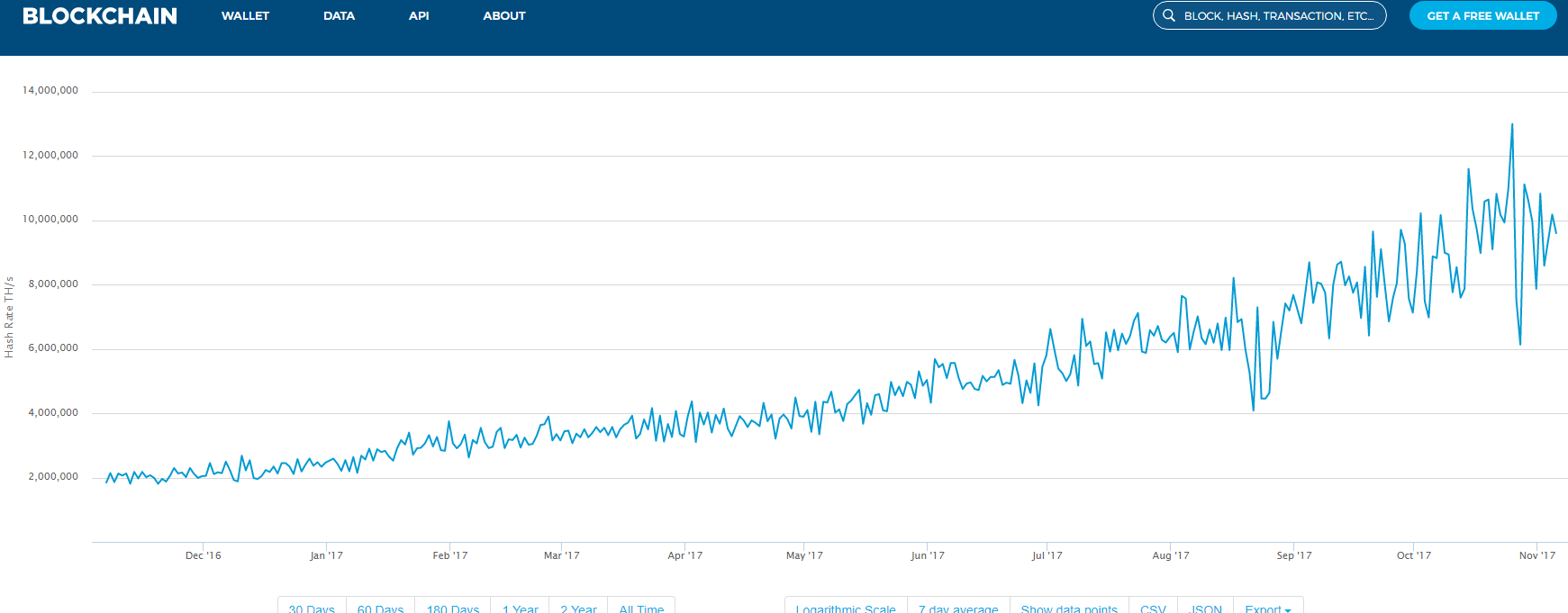The image size is (1568, 613).
Task: Open the Wallet menu item
Action: tap(245, 16)
